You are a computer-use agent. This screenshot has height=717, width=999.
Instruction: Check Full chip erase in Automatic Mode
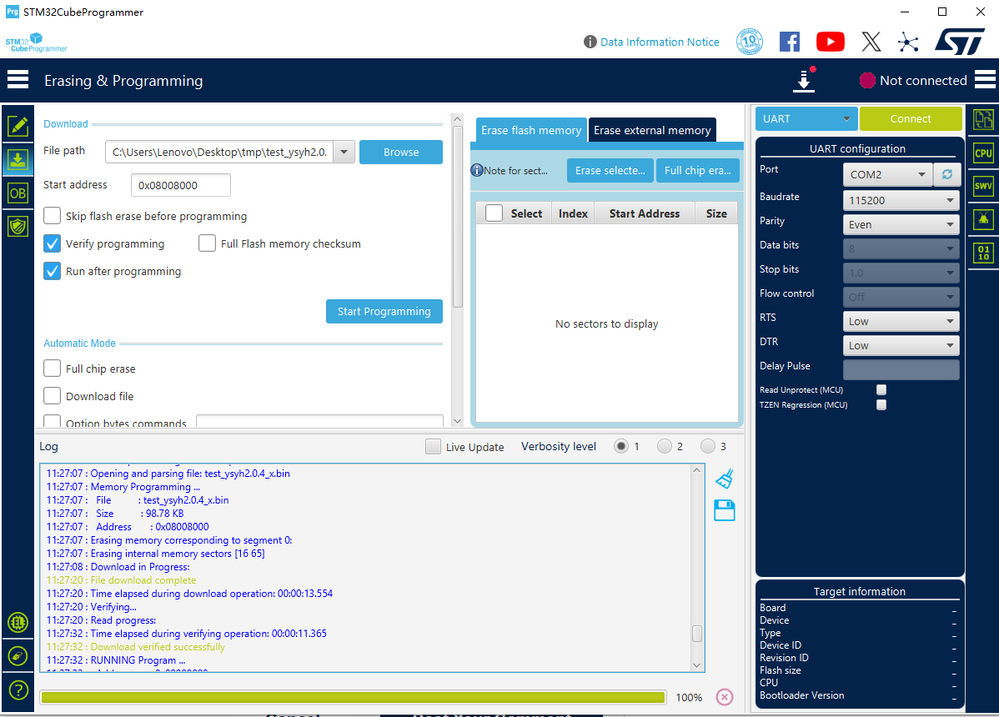point(52,368)
